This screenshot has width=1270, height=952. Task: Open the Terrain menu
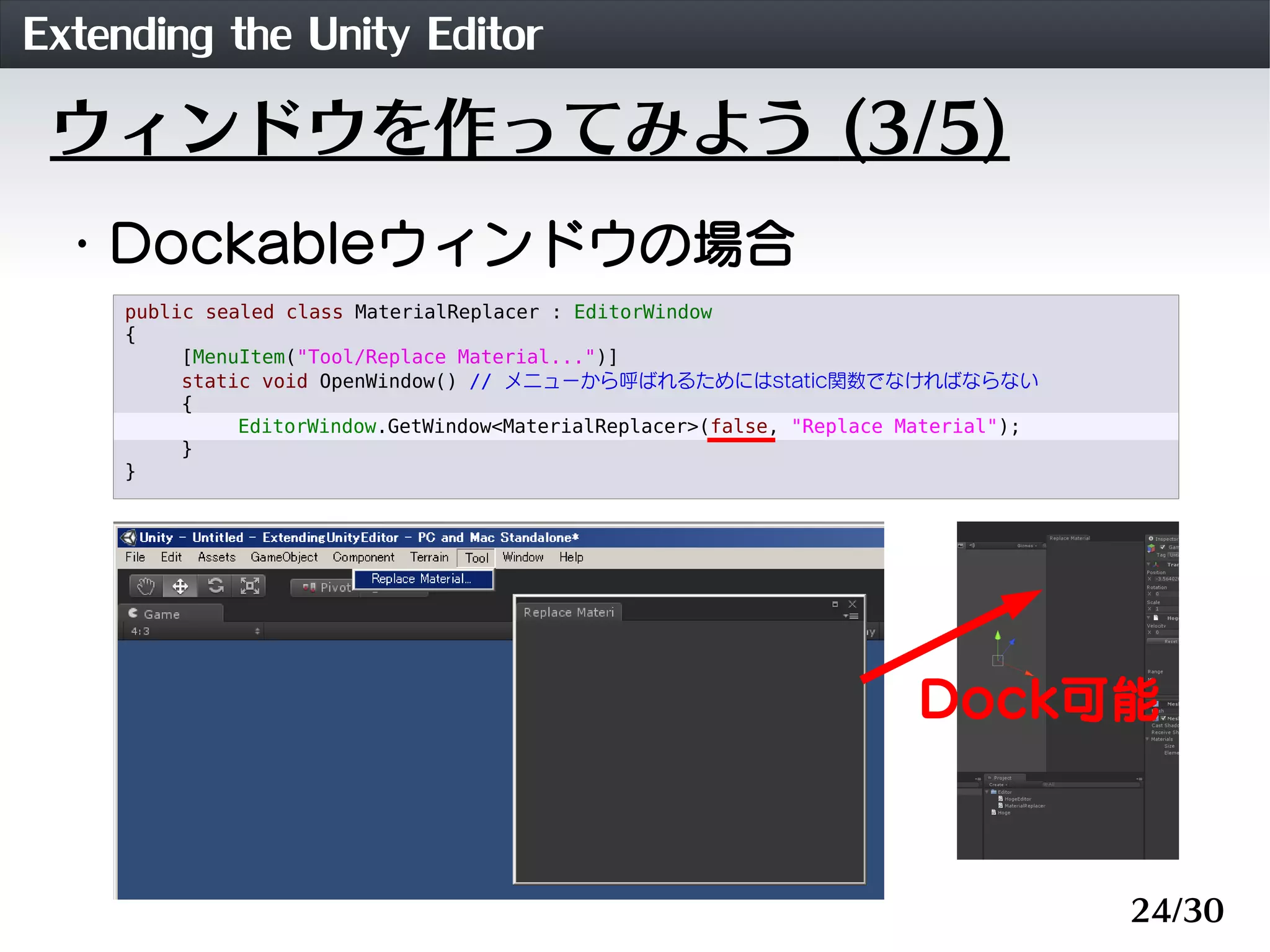click(x=429, y=557)
